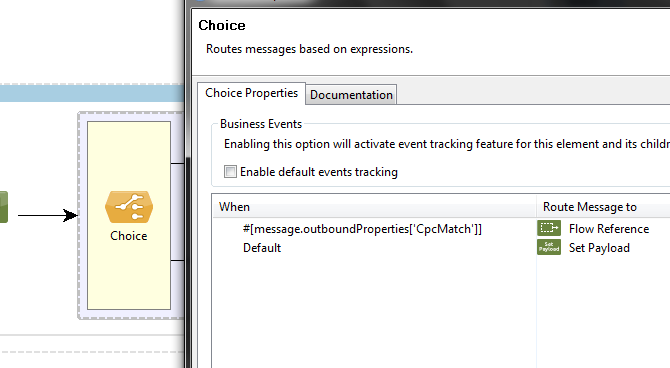Viewport: 670px width, 368px height.
Task: Click the green component left of the arrow
Action: click(4, 207)
